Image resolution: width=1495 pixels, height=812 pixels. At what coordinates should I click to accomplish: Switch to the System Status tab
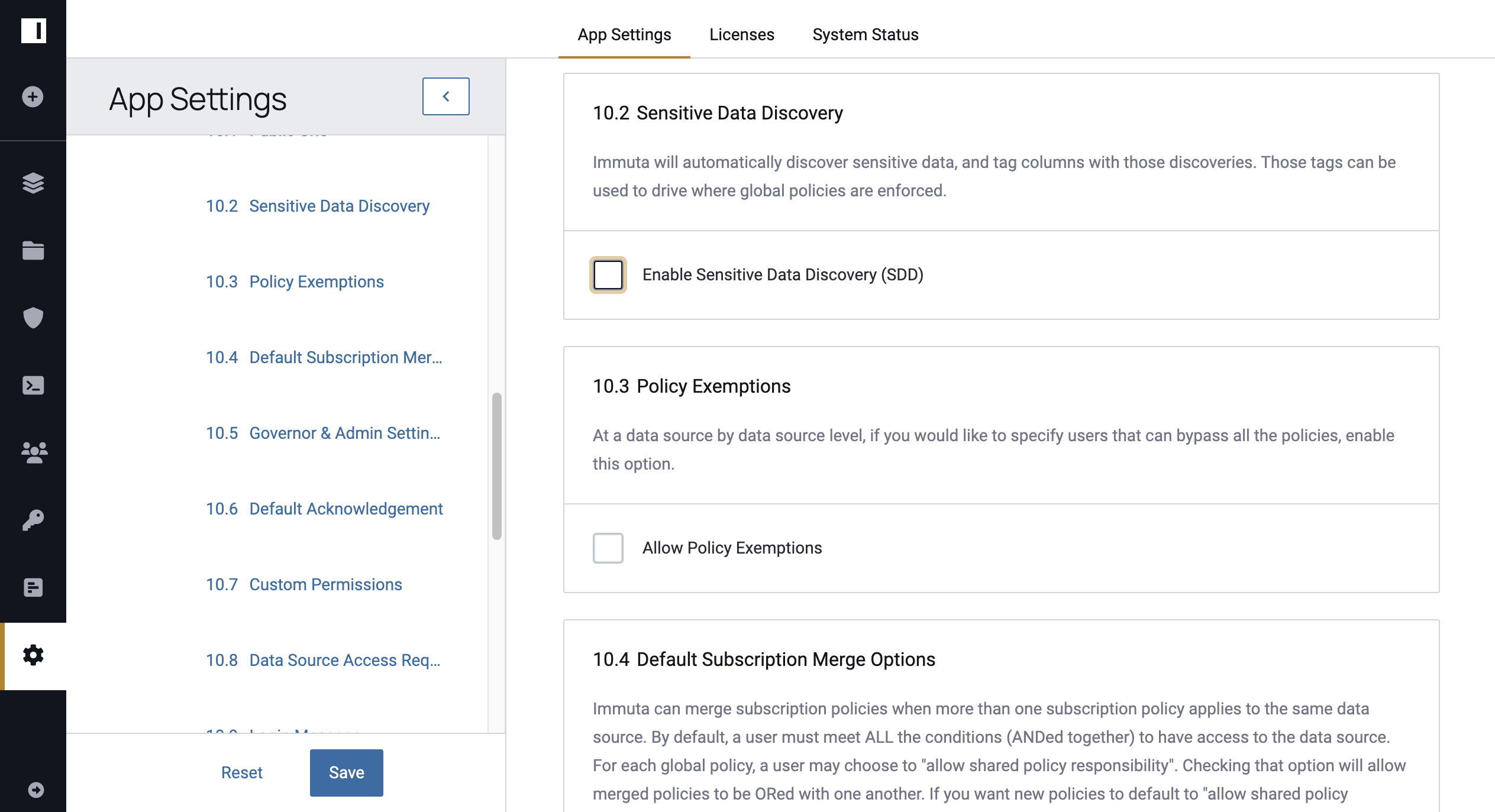coord(866,33)
